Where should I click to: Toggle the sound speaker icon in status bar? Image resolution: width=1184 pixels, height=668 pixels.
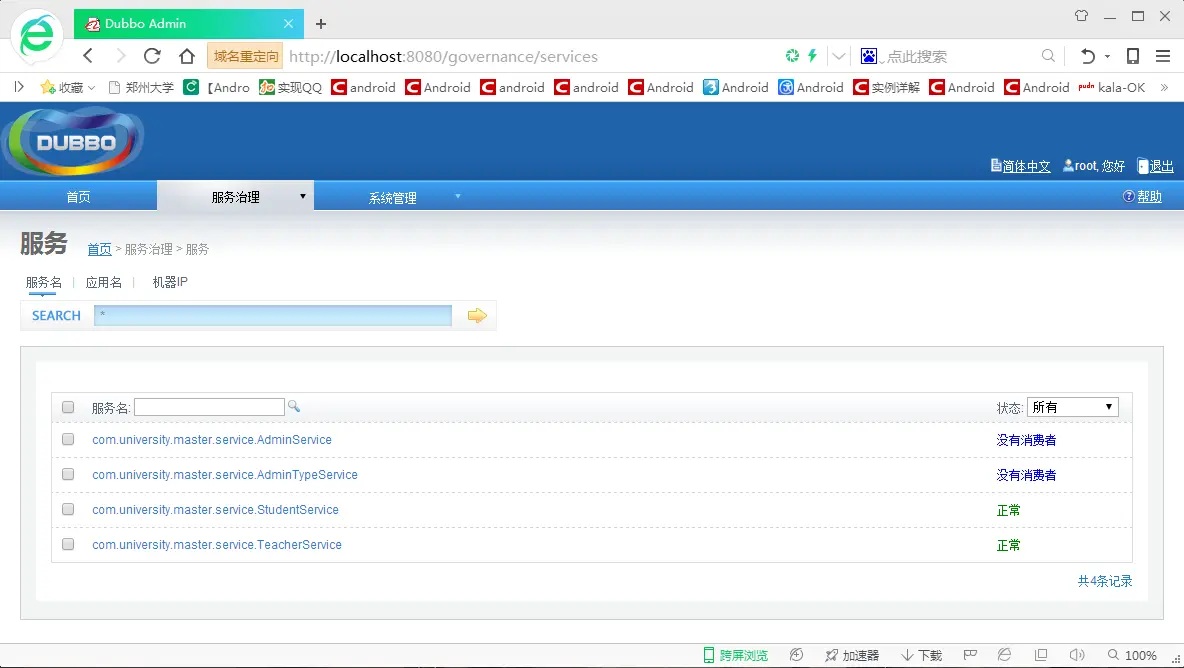pos(1077,654)
